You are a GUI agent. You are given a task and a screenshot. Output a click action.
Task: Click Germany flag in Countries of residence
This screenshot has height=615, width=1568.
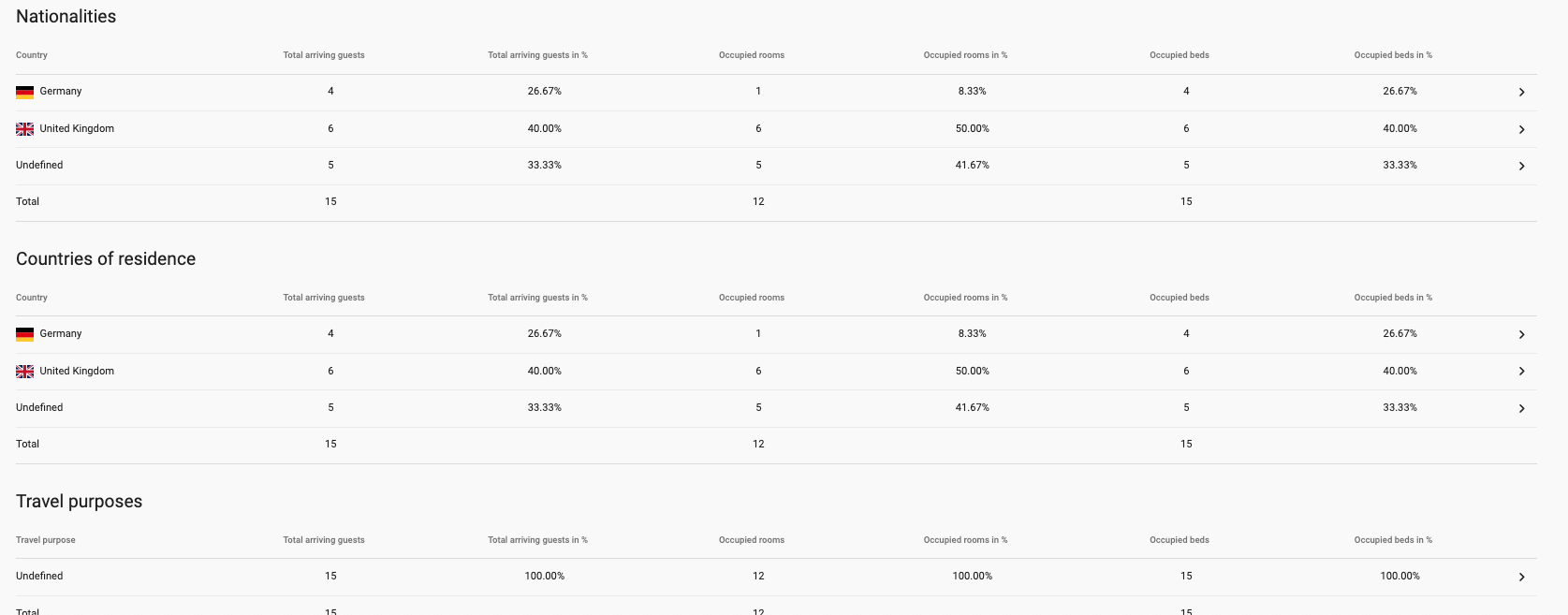(x=25, y=334)
